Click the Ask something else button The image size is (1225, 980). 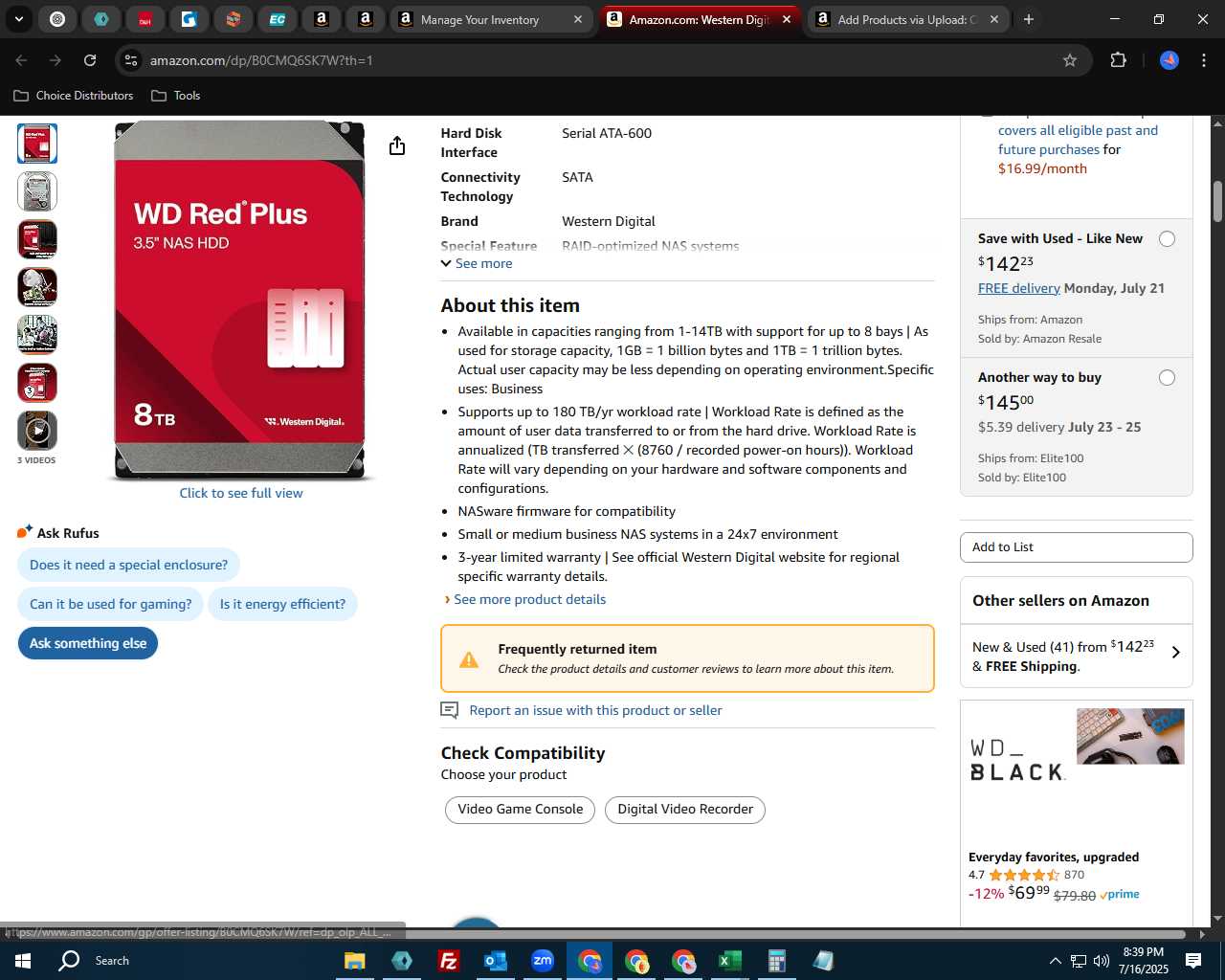click(x=88, y=643)
